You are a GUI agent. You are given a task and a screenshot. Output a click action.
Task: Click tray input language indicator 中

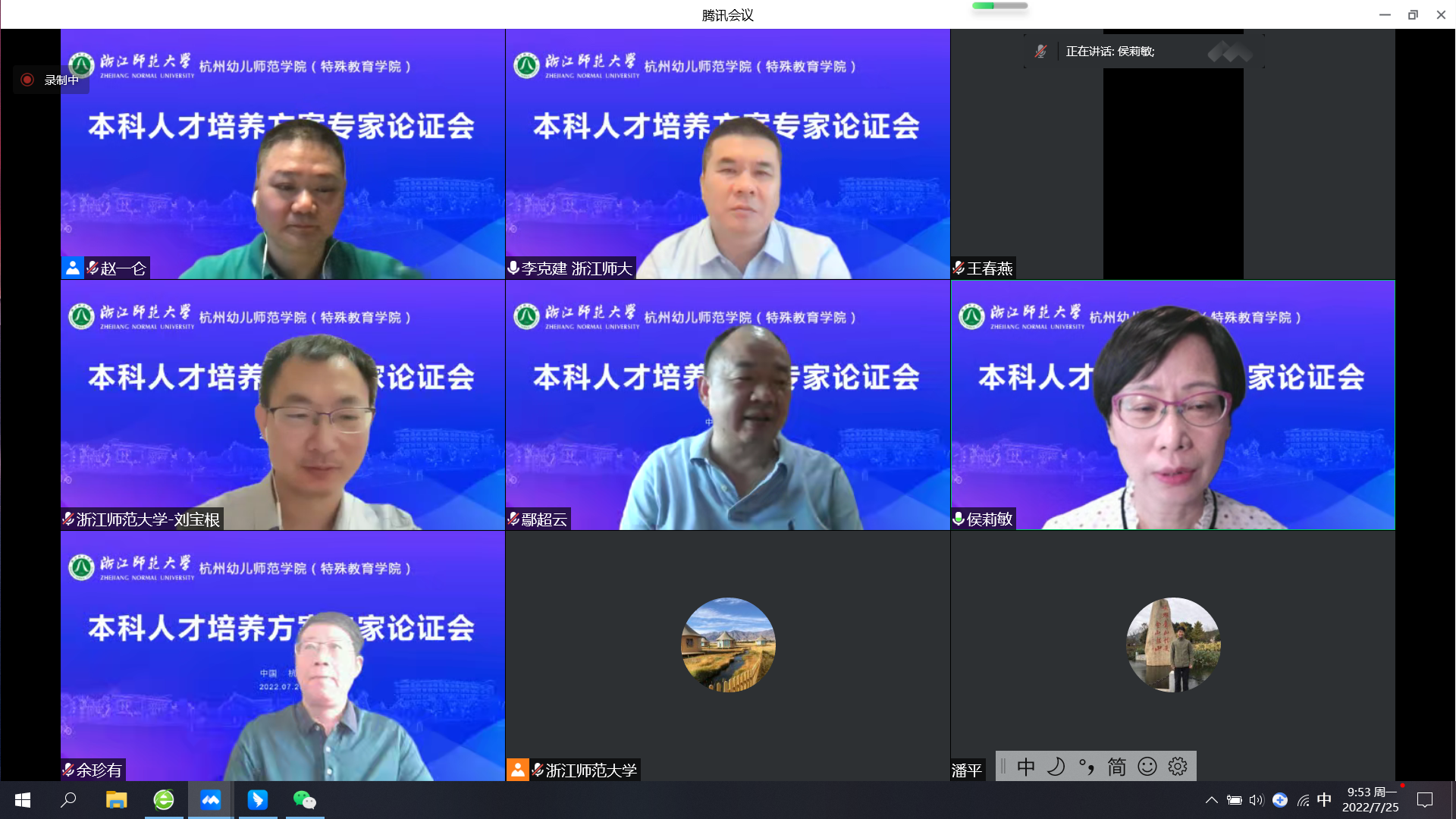(x=1324, y=800)
